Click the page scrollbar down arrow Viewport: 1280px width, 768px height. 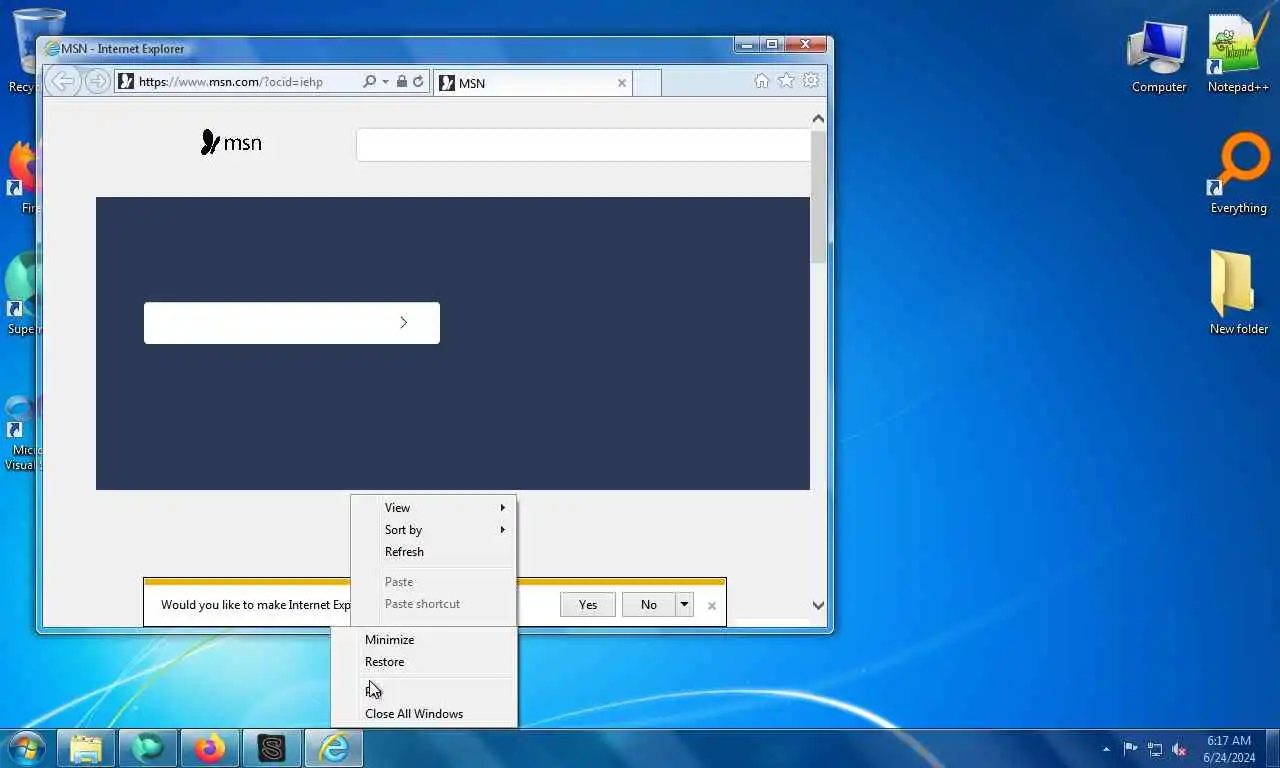point(818,605)
